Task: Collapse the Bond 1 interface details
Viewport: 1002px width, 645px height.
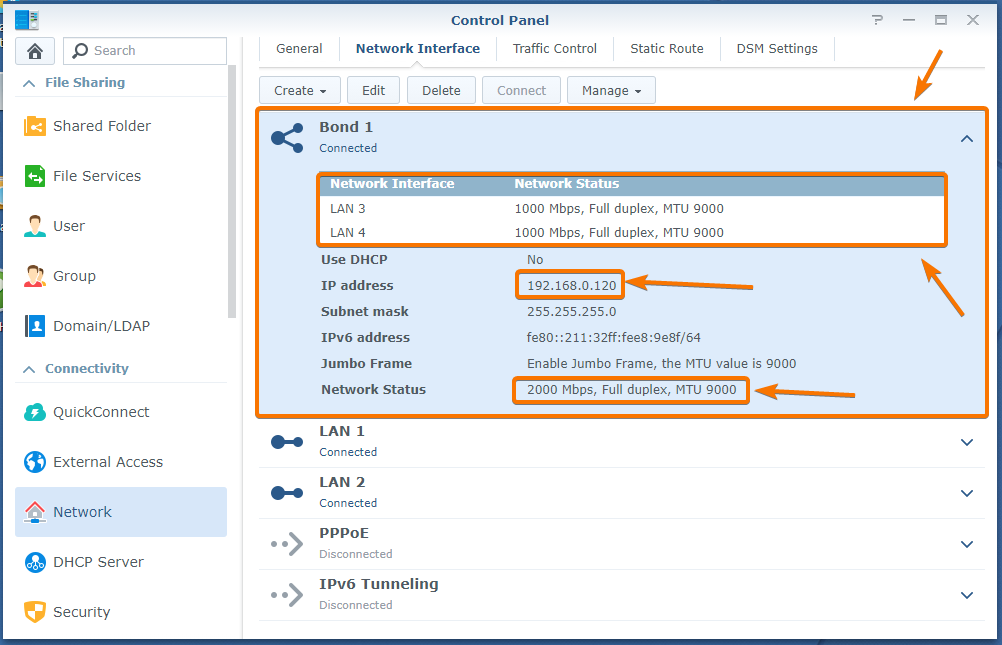Action: click(966, 139)
